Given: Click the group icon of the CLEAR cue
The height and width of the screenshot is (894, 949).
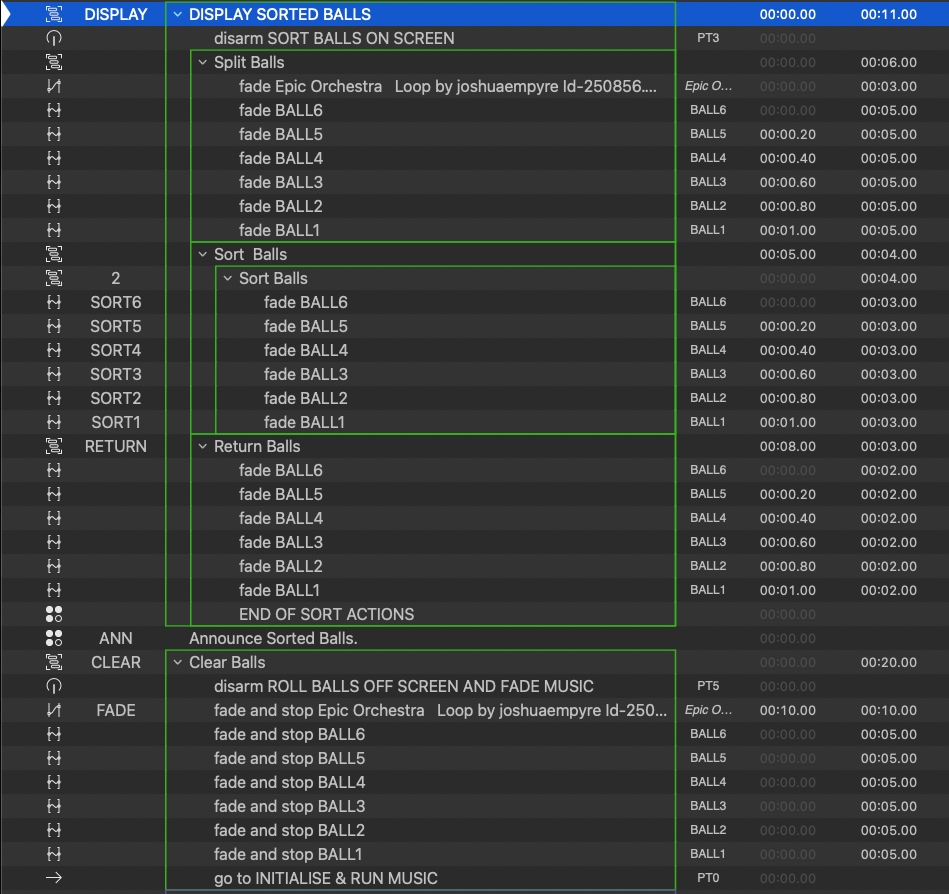Looking at the screenshot, I should pos(54,663).
